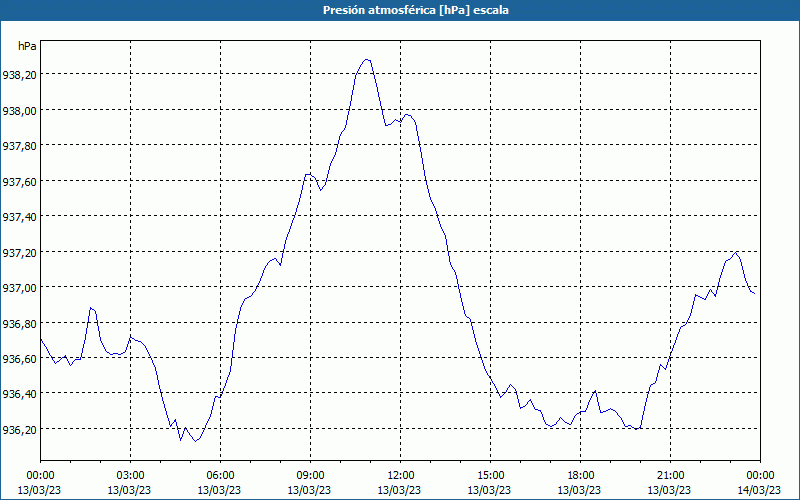The width and height of the screenshot is (800, 500).
Task: Click the 21:00 time axis label
Action: point(670,476)
